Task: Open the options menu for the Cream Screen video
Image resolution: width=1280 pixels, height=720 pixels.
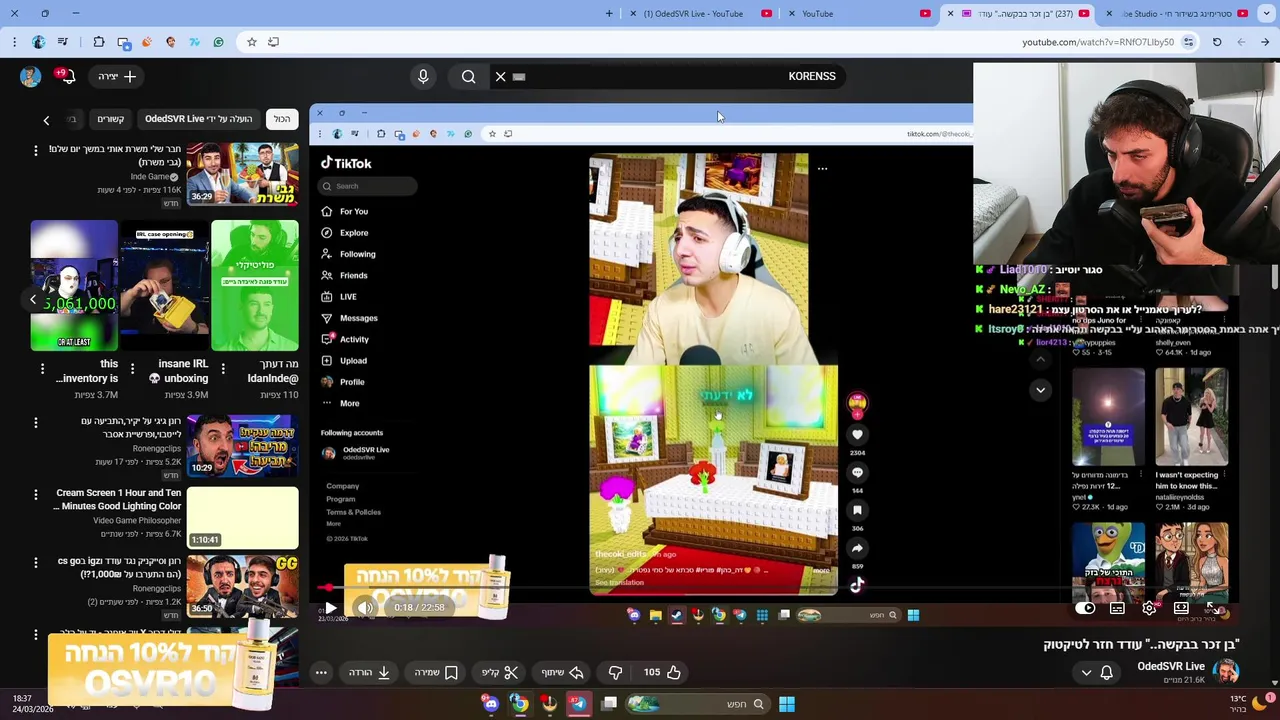Action: pos(36,494)
